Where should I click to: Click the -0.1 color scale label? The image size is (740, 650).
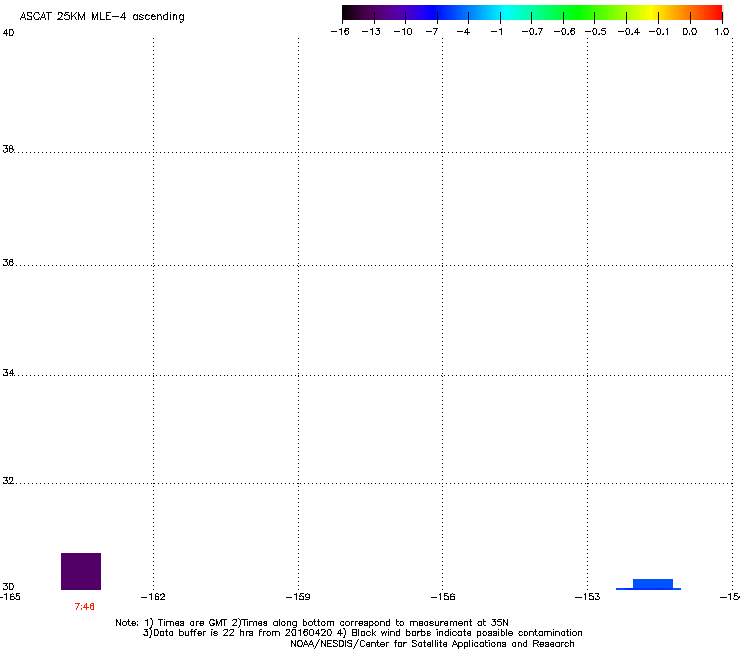pyautogui.click(x=659, y=32)
